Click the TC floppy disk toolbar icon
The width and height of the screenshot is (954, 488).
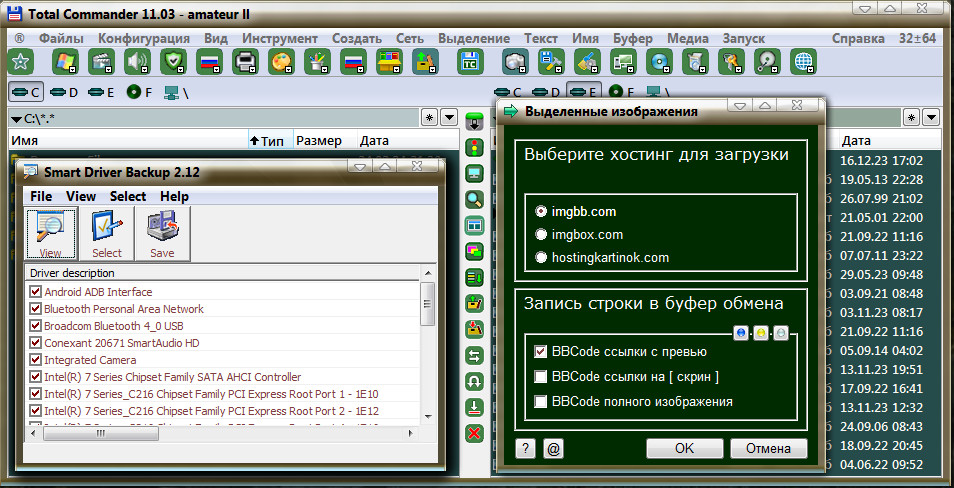(x=470, y=62)
